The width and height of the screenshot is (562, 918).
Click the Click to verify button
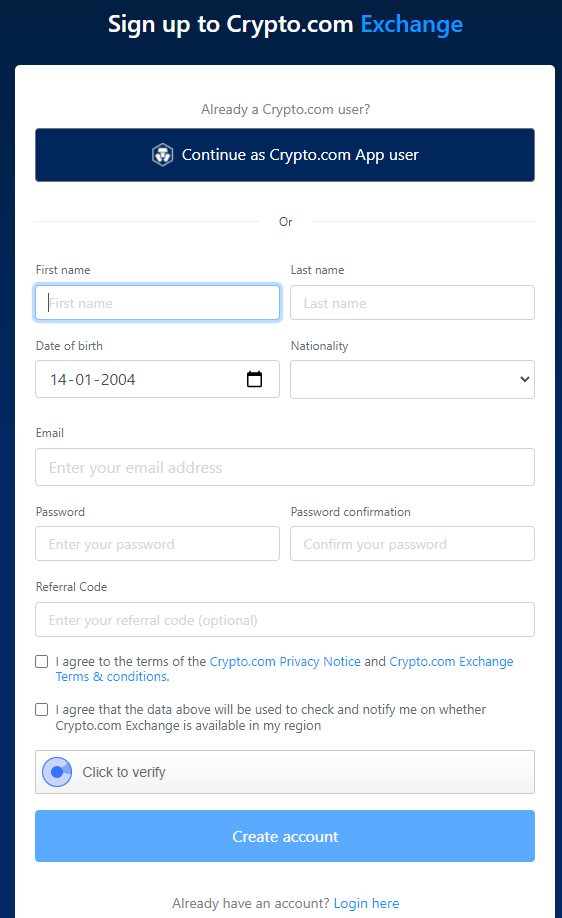pyautogui.click(x=285, y=772)
